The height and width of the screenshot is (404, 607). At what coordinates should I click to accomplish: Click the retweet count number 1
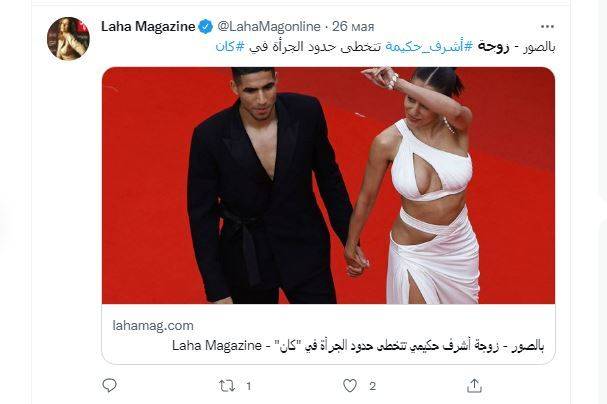pyautogui.click(x=249, y=386)
